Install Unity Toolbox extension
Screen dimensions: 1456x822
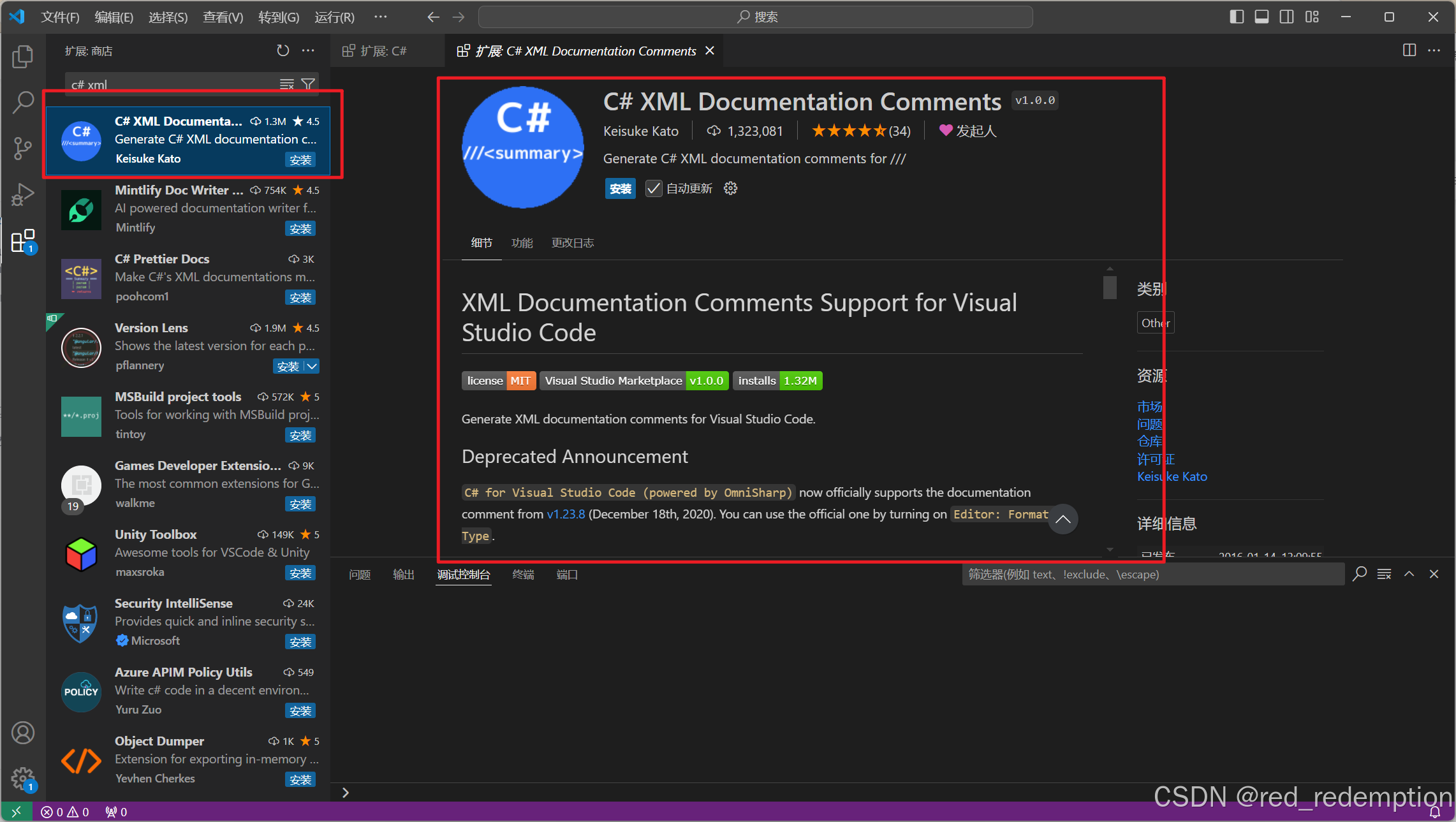click(x=300, y=573)
